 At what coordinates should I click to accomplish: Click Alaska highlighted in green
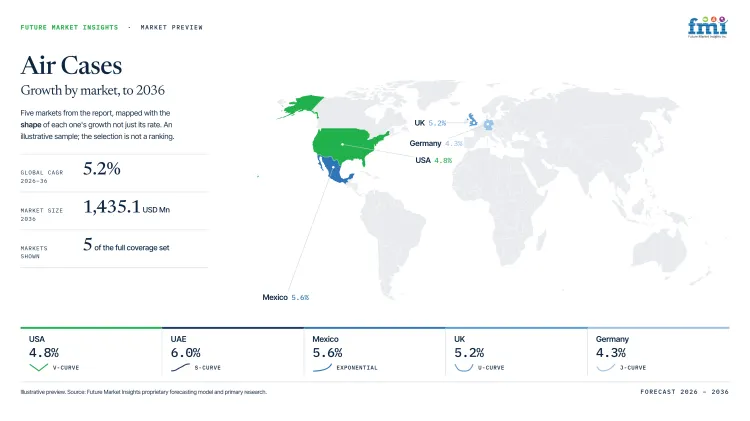[301, 106]
